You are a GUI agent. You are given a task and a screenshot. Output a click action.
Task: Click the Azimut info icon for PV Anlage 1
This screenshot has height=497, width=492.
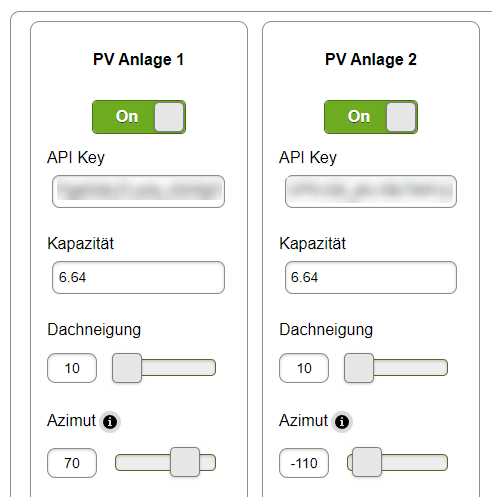click(x=110, y=422)
